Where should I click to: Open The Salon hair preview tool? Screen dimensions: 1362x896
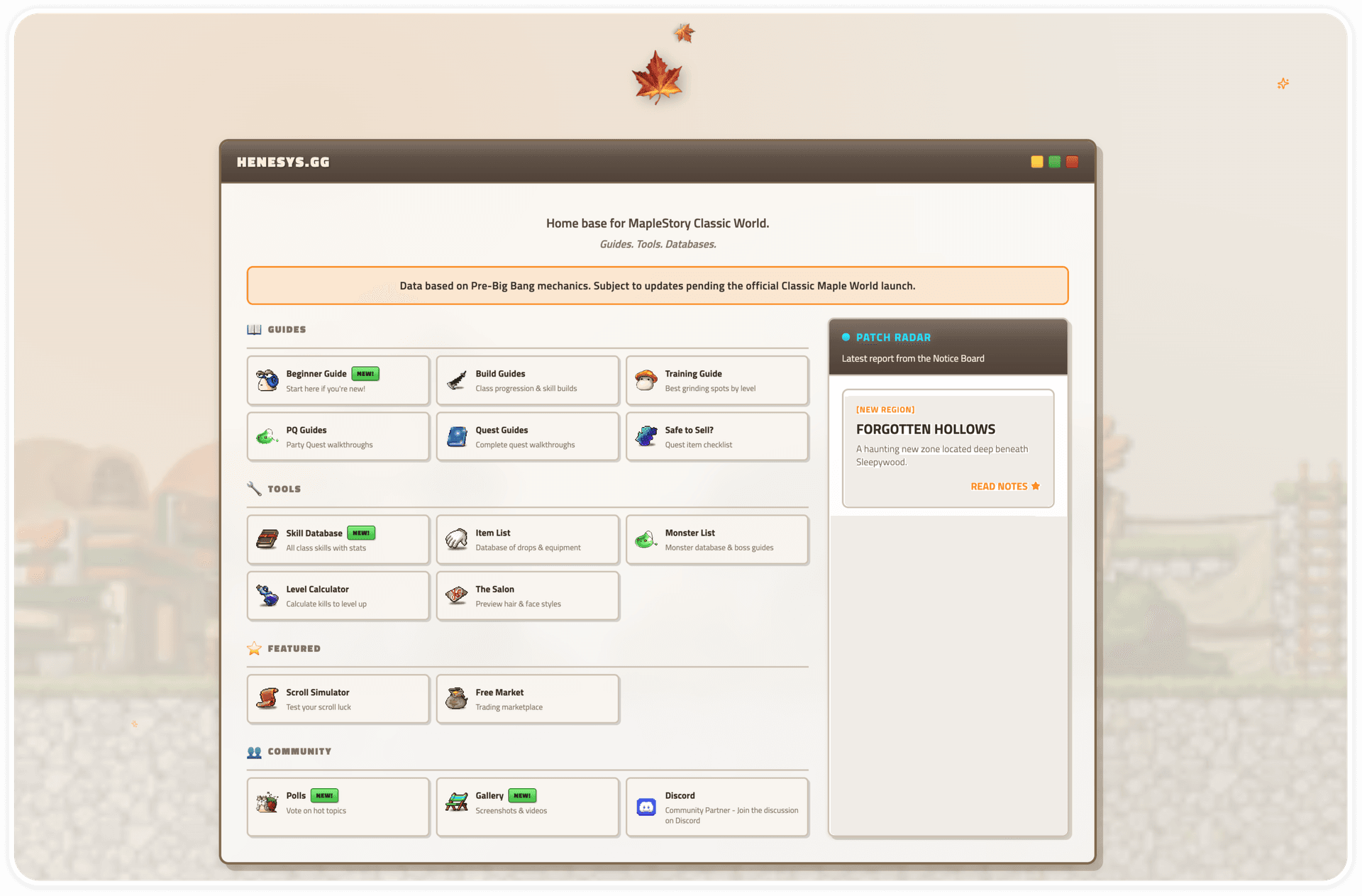click(527, 596)
